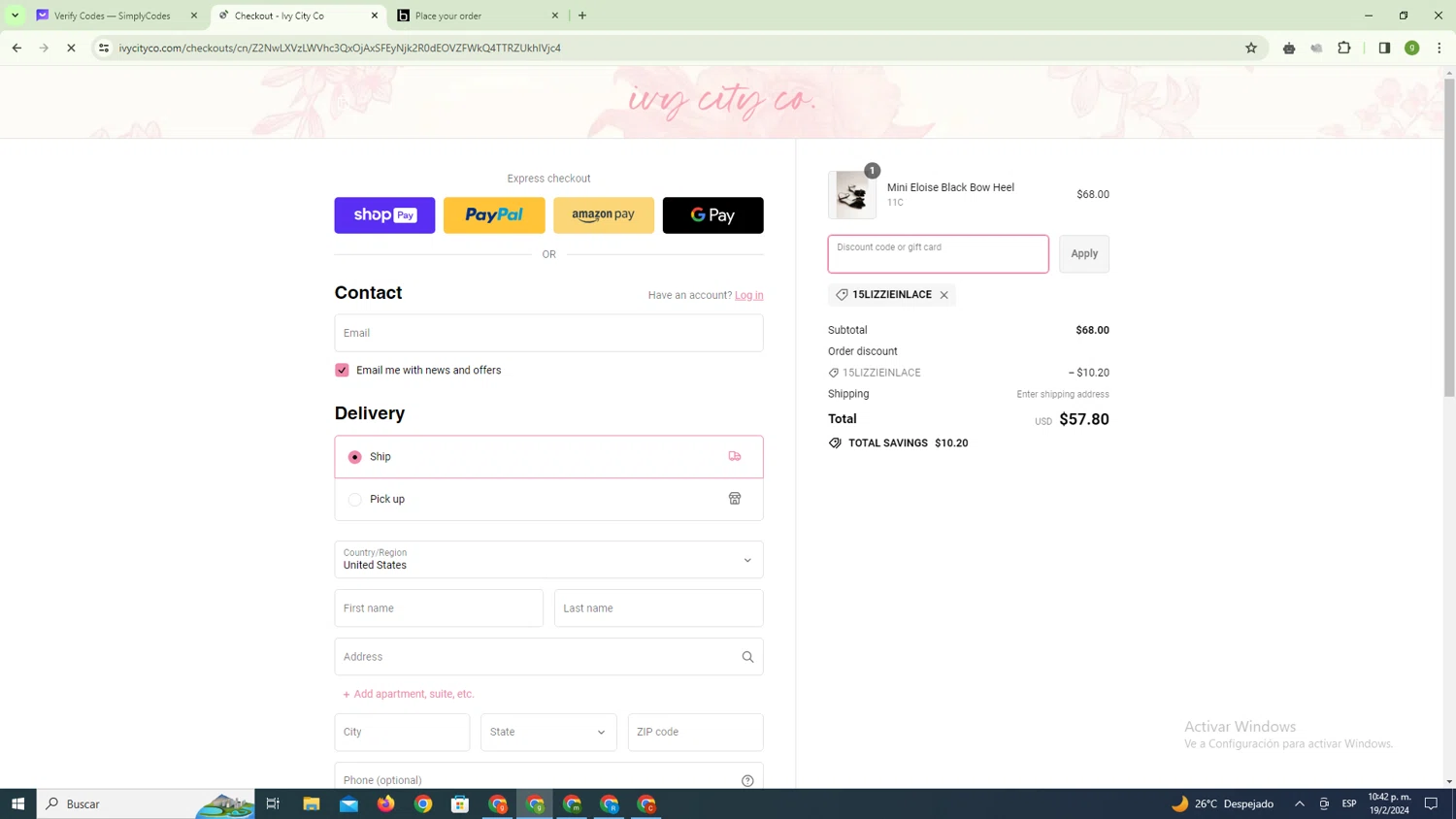
Task: Click the Phone (optional) field
Action: point(548,776)
